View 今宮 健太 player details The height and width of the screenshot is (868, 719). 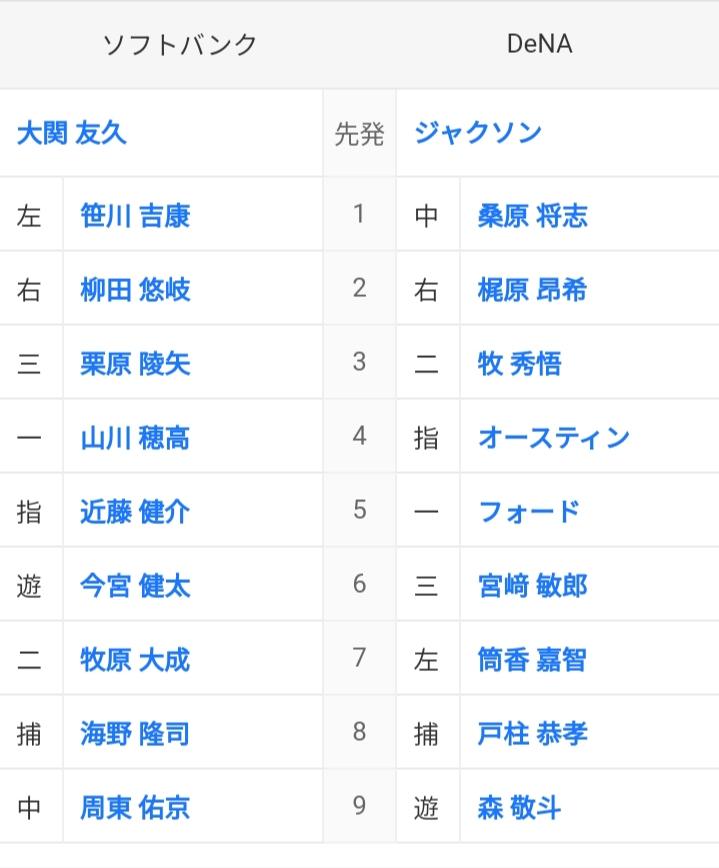(x=135, y=586)
